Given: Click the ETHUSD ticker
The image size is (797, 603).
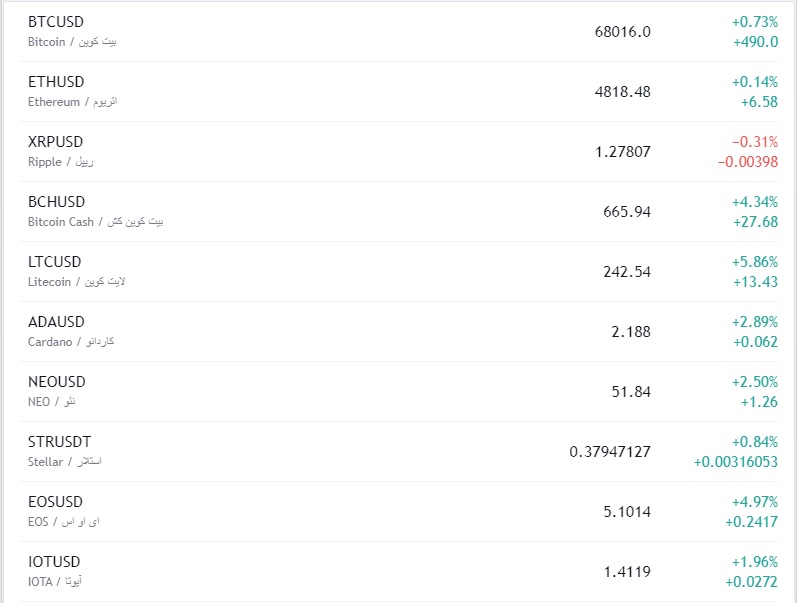Looking at the screenshot, I should [56, 82].
